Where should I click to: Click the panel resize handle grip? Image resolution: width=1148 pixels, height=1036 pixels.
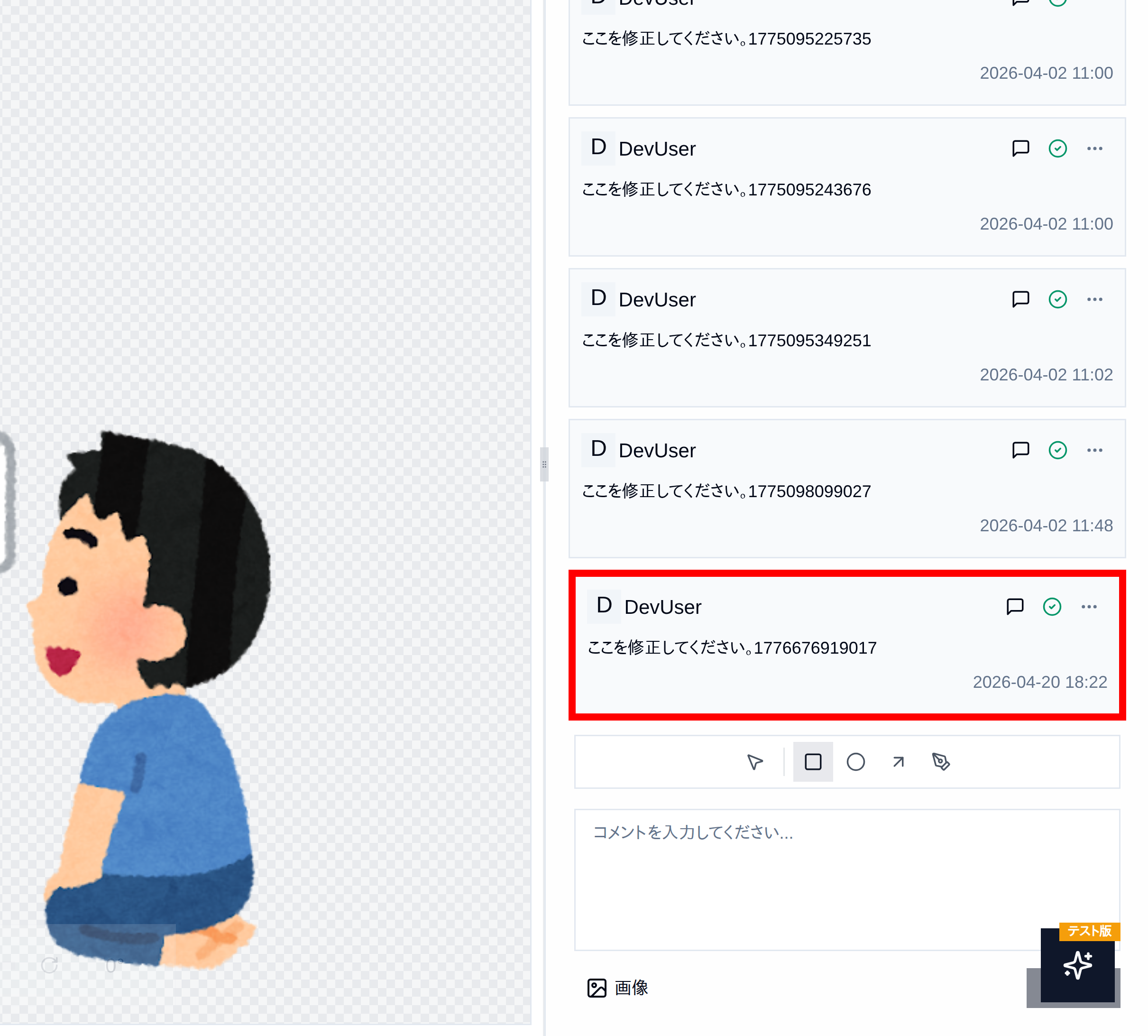click(544, 464)
